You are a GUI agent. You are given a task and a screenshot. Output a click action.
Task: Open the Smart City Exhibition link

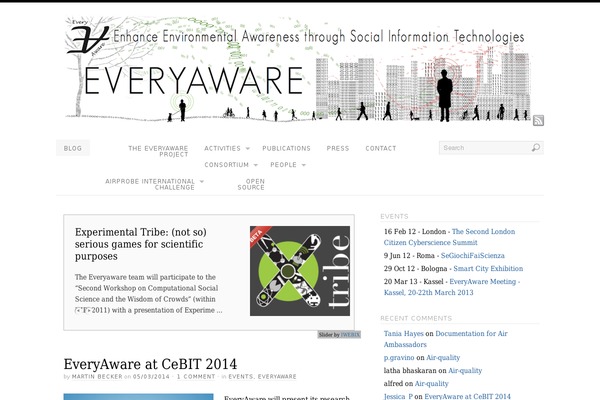click(488, 268)
